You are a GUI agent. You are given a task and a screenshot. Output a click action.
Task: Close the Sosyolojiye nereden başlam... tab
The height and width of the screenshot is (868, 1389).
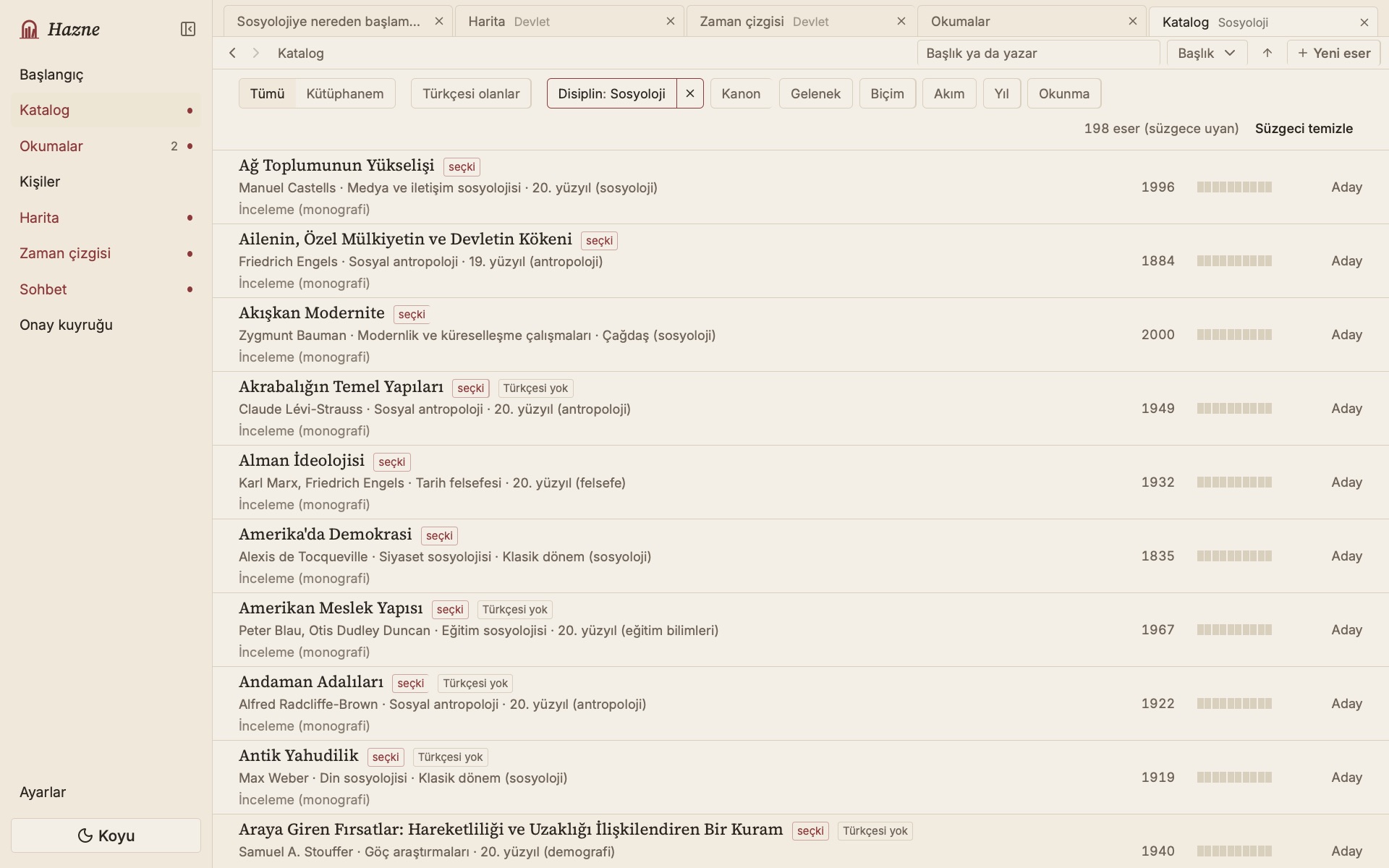point(438,22)
